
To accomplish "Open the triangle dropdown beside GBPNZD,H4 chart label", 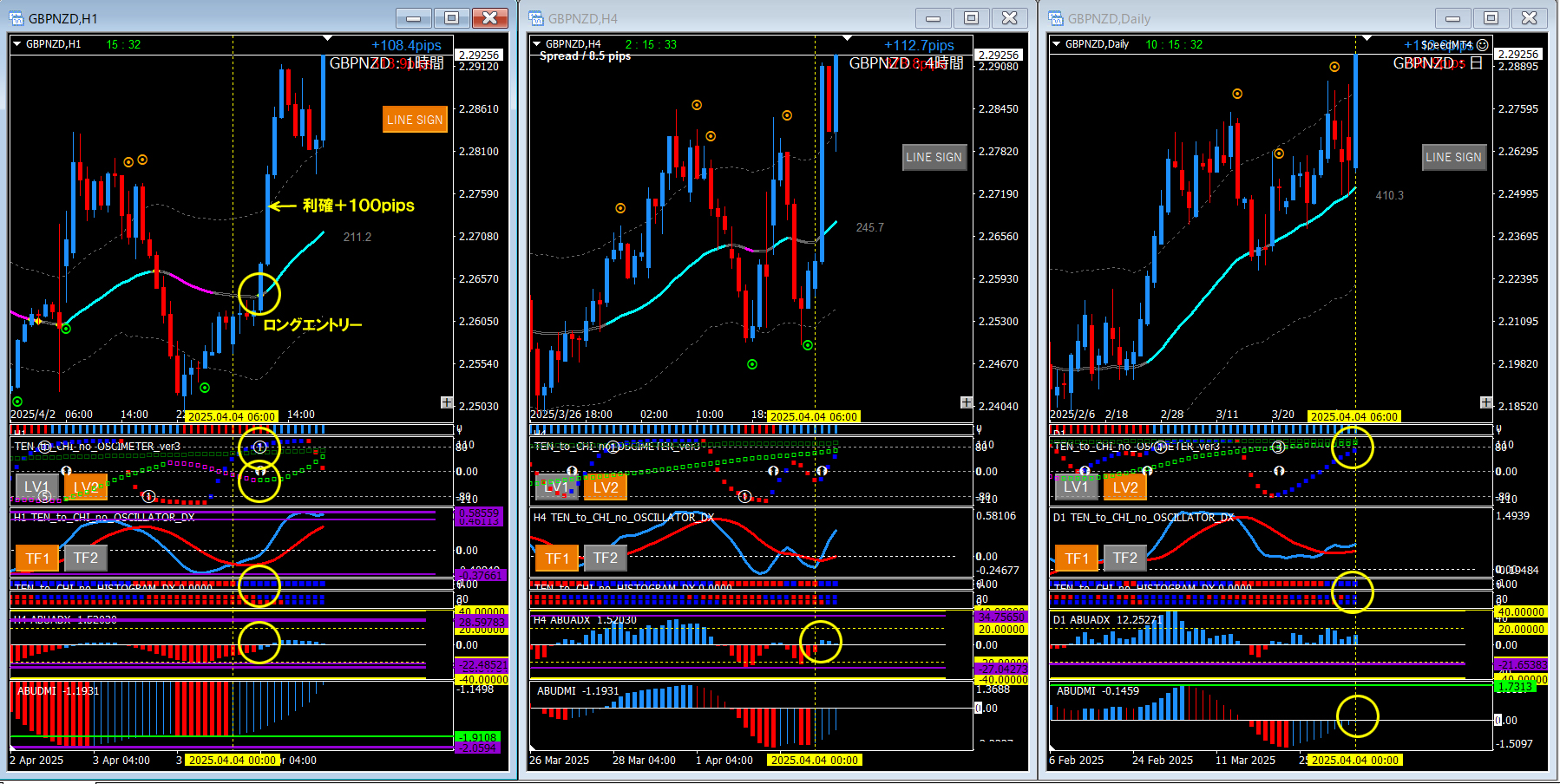I will pyautogui.click(x=536, y=44).
